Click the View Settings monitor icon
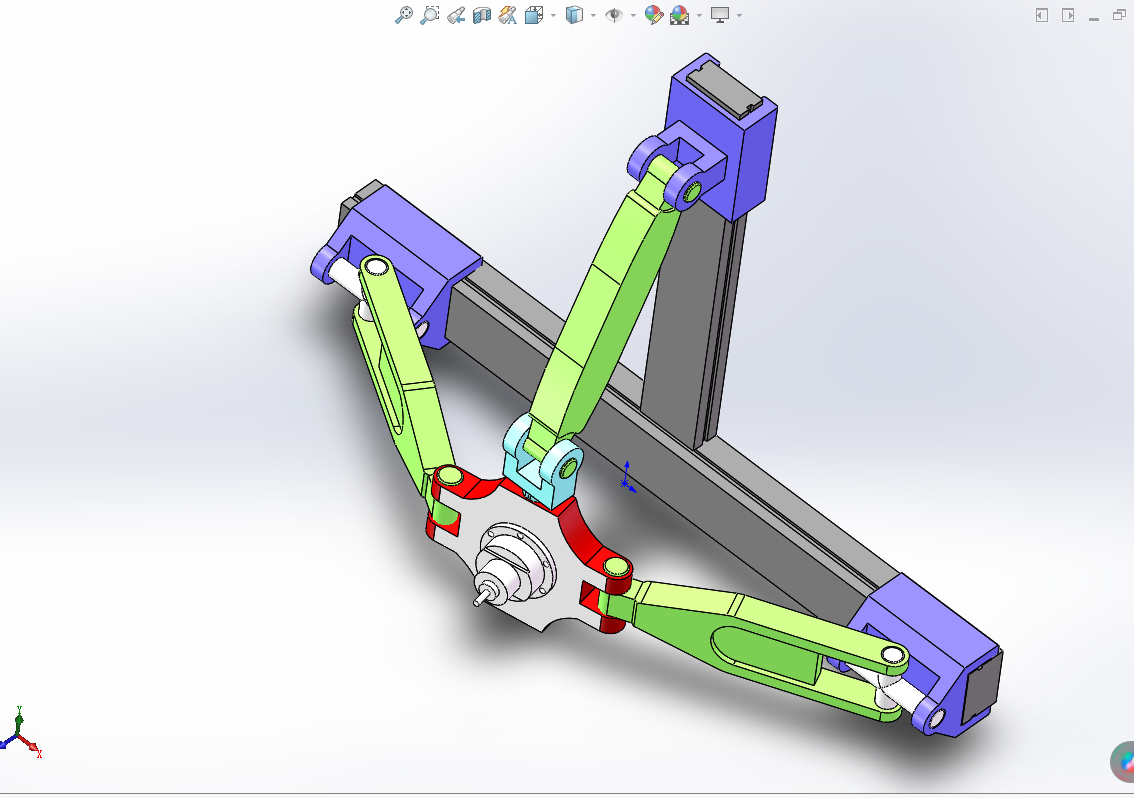Image resolution: width=1134 pixels, height=798 pixels. 720,15
